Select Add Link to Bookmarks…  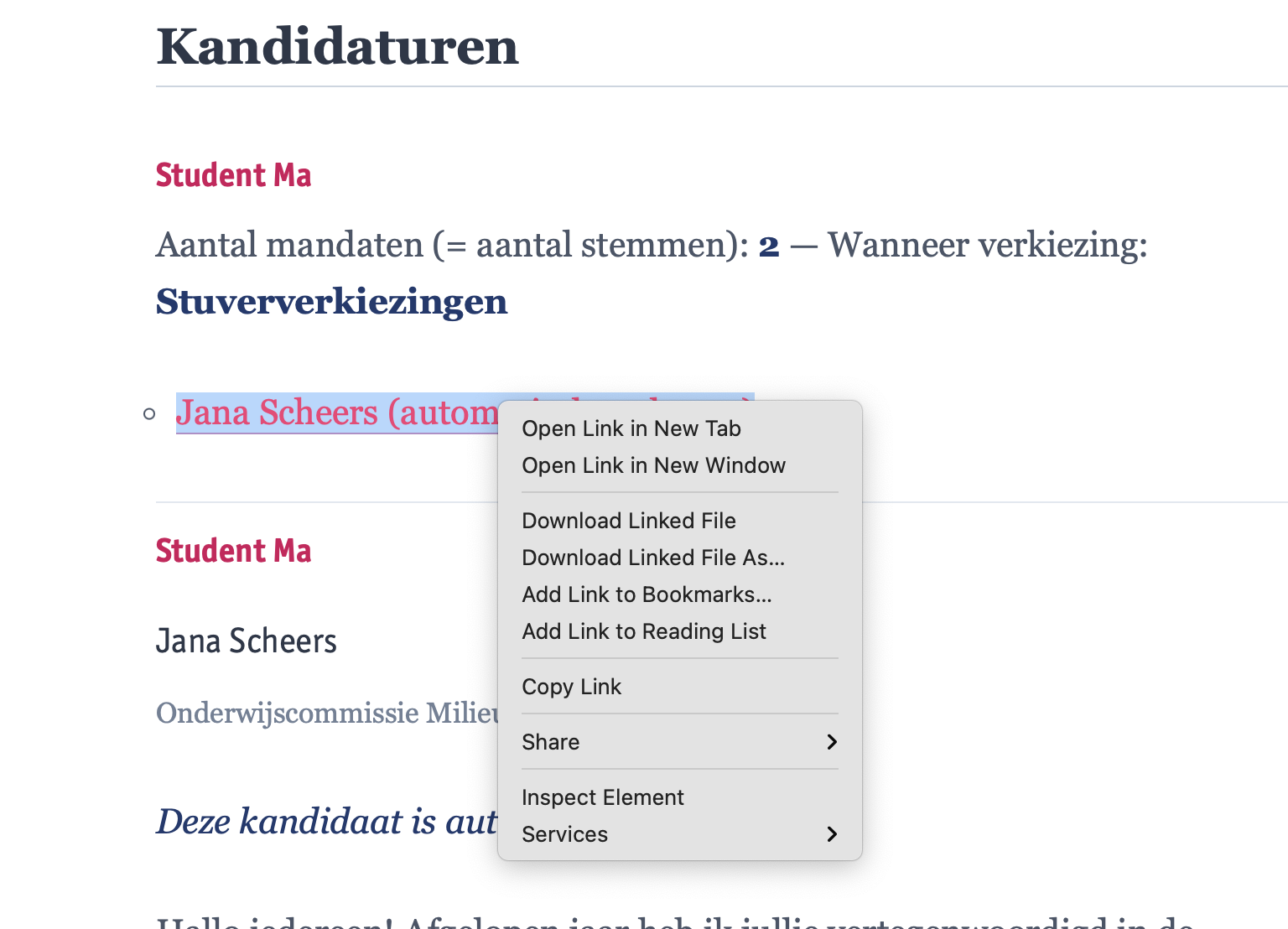[646, 594]
